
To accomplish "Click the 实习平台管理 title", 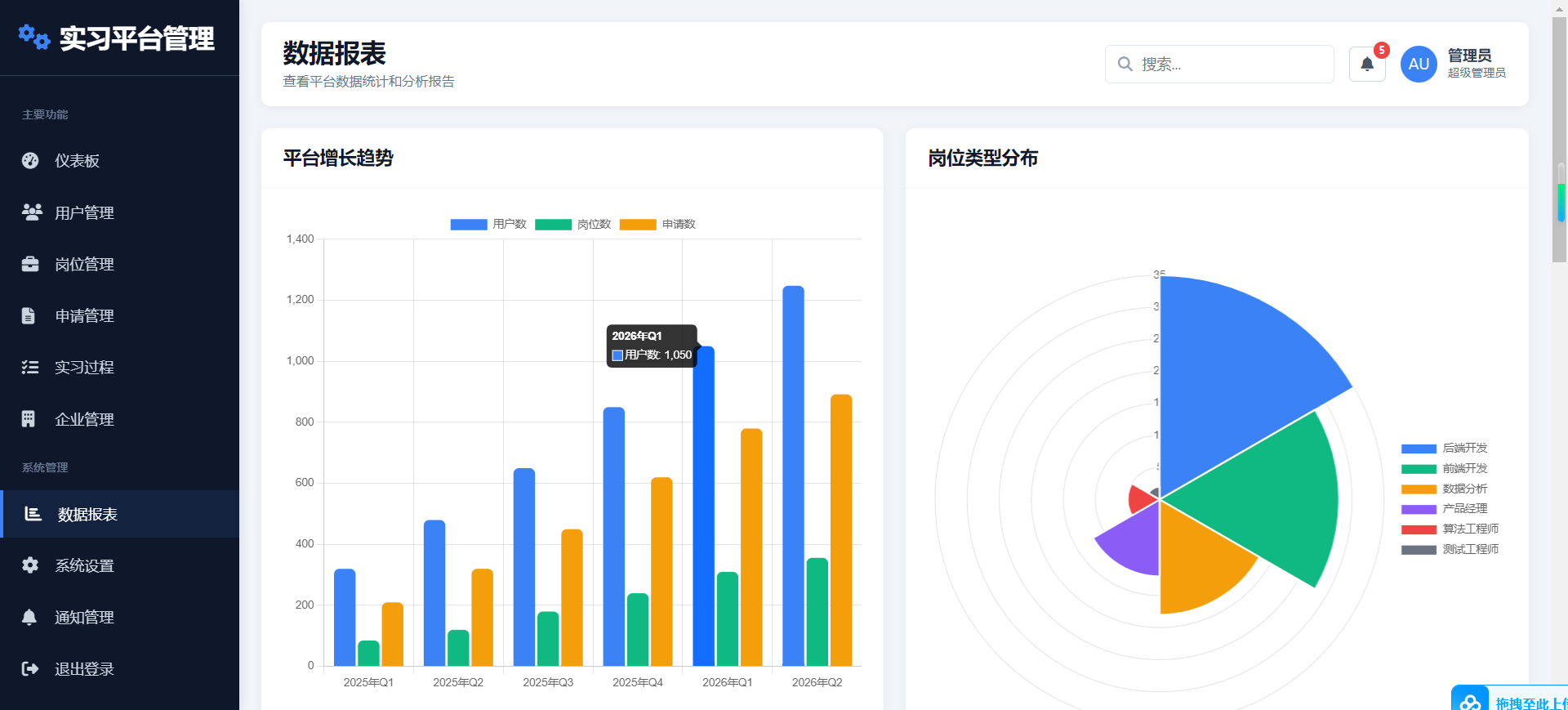I will click(x=136, y=38).
